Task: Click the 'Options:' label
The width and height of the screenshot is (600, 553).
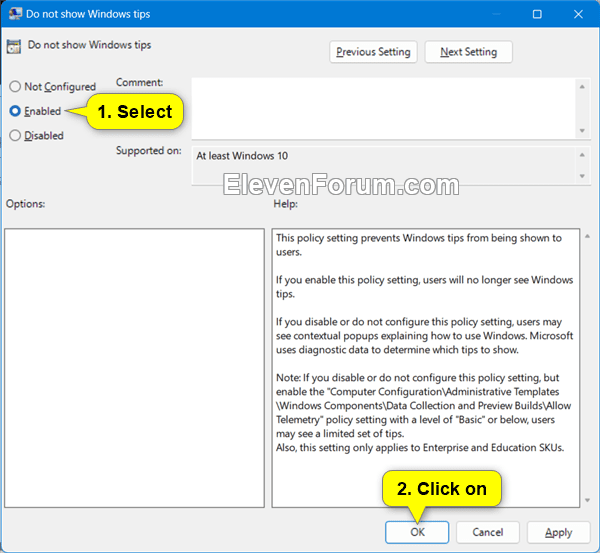Action: 25,204
